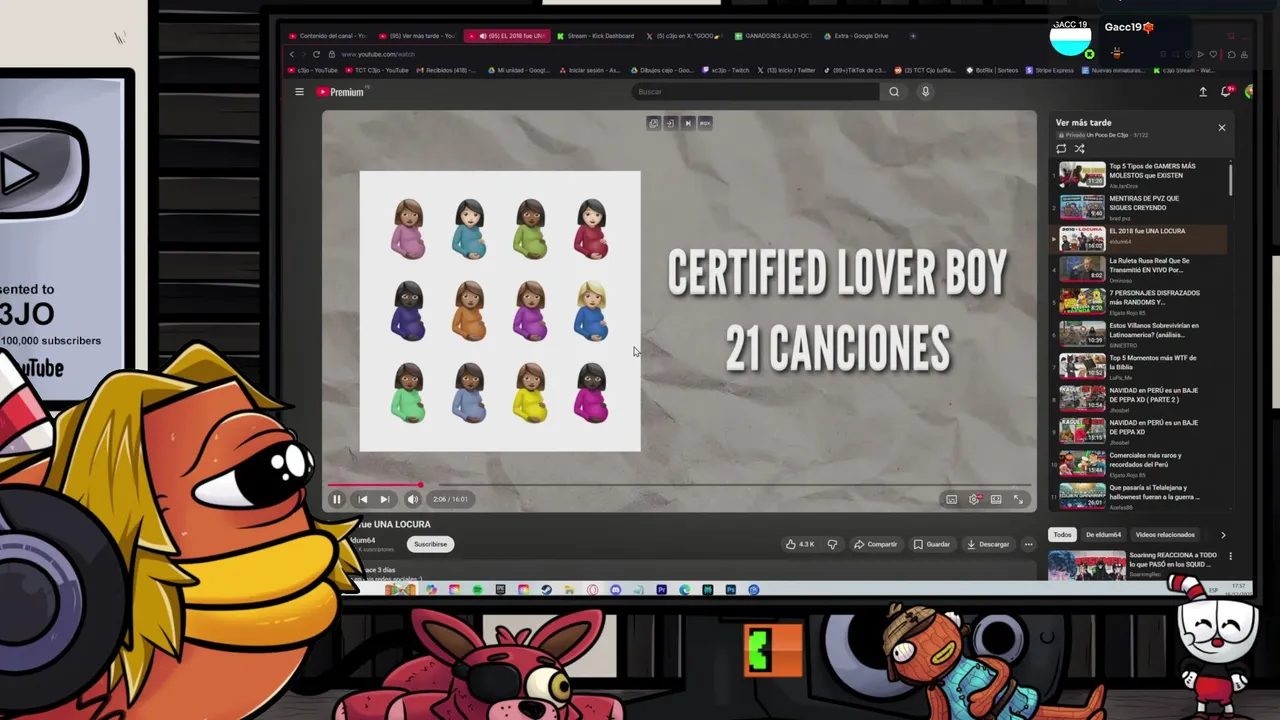Click the Compartir share button
This screenshot has height=720, width=1280.
tap(876, 544)
